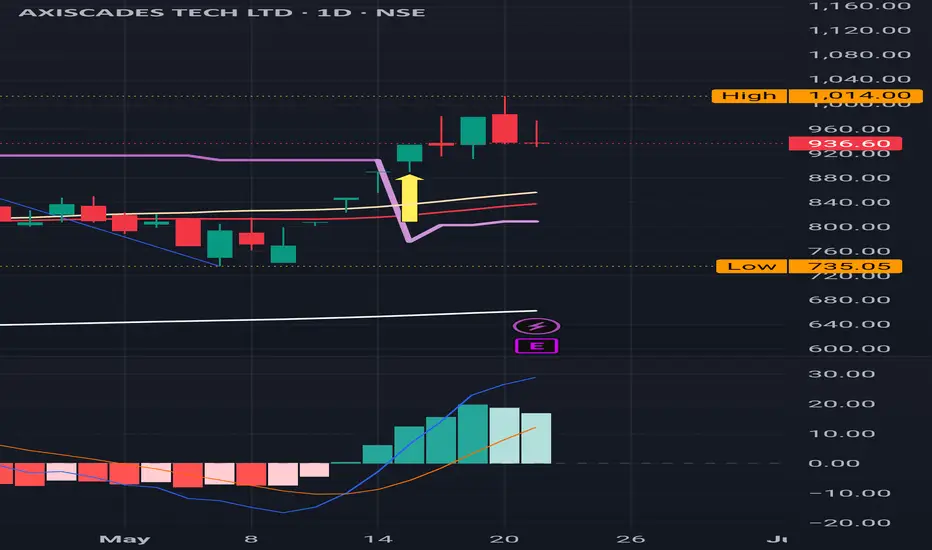Screen dimensions: 932x550
Task: Click the purple lightning bolt event icon
Action: (536, 326)
